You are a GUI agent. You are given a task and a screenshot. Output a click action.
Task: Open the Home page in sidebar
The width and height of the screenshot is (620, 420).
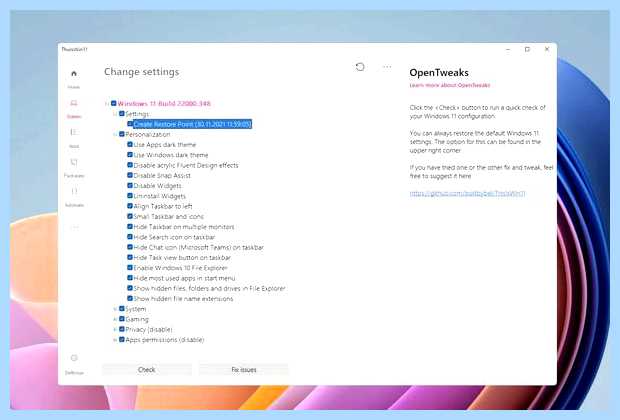coord(74,79)
